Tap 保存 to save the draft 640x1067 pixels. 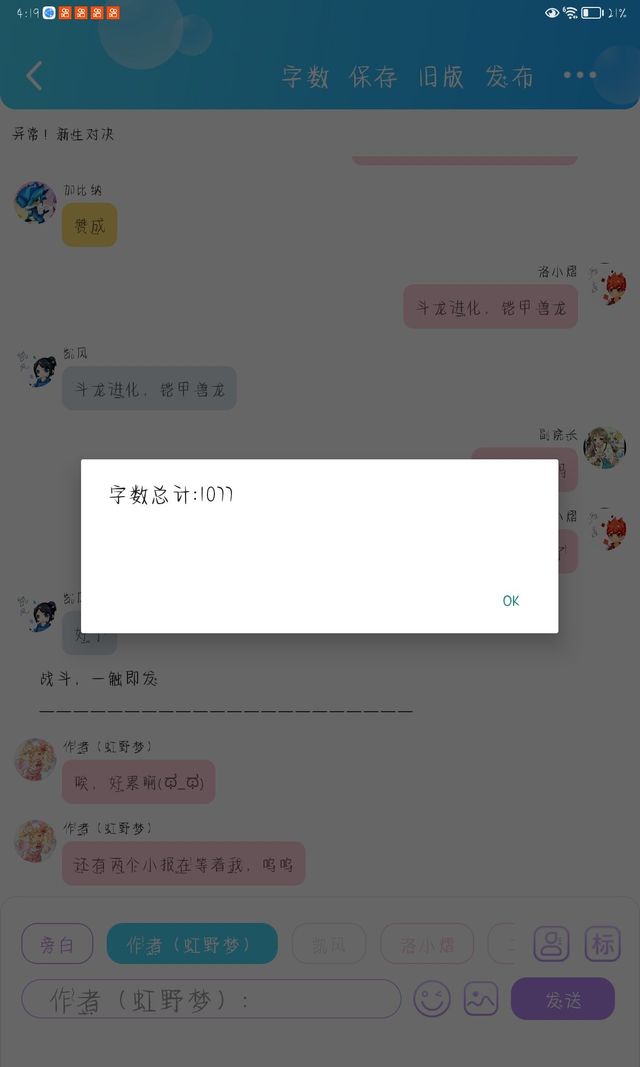pos(373,77)
